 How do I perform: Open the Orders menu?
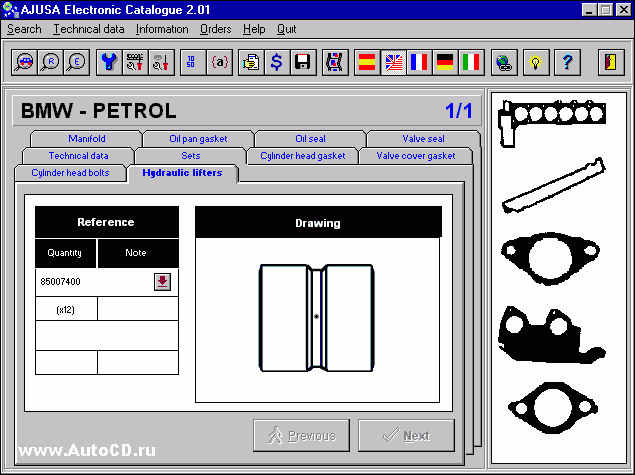coord(215,29)
